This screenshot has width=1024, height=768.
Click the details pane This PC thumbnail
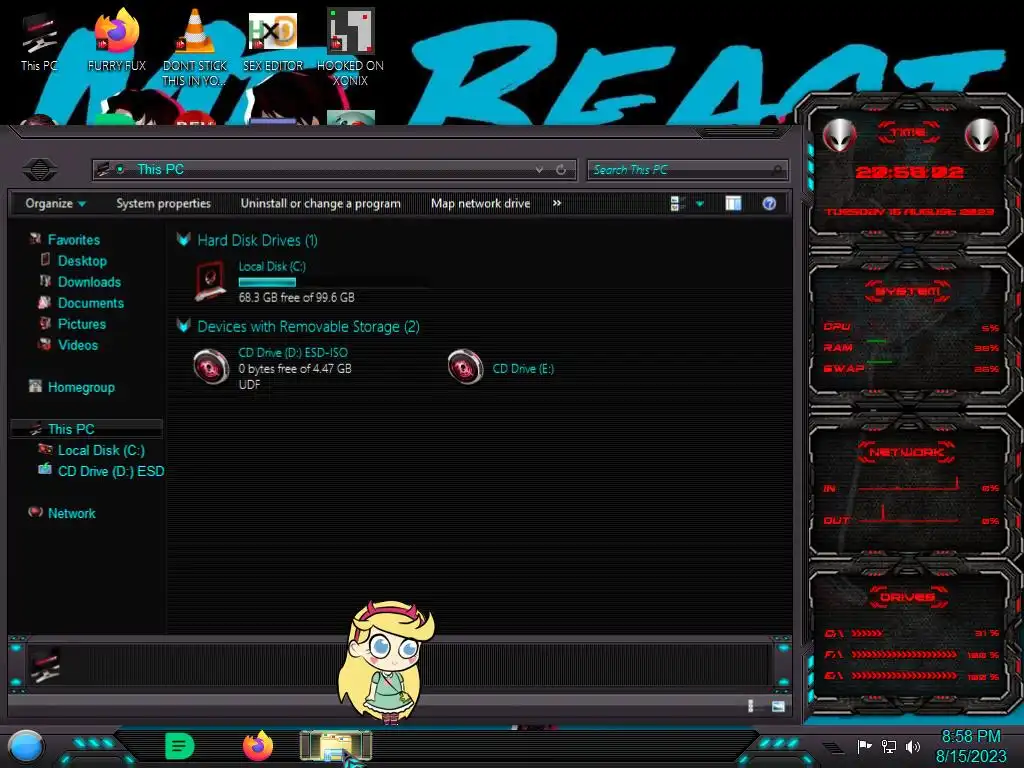coord(44,665)
